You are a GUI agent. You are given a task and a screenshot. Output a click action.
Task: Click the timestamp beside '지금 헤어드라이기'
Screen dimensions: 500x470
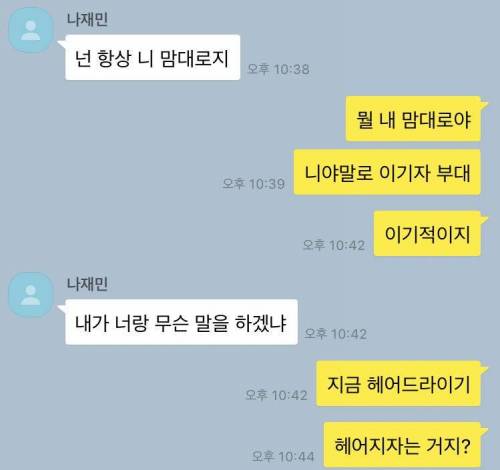point(276,395)
